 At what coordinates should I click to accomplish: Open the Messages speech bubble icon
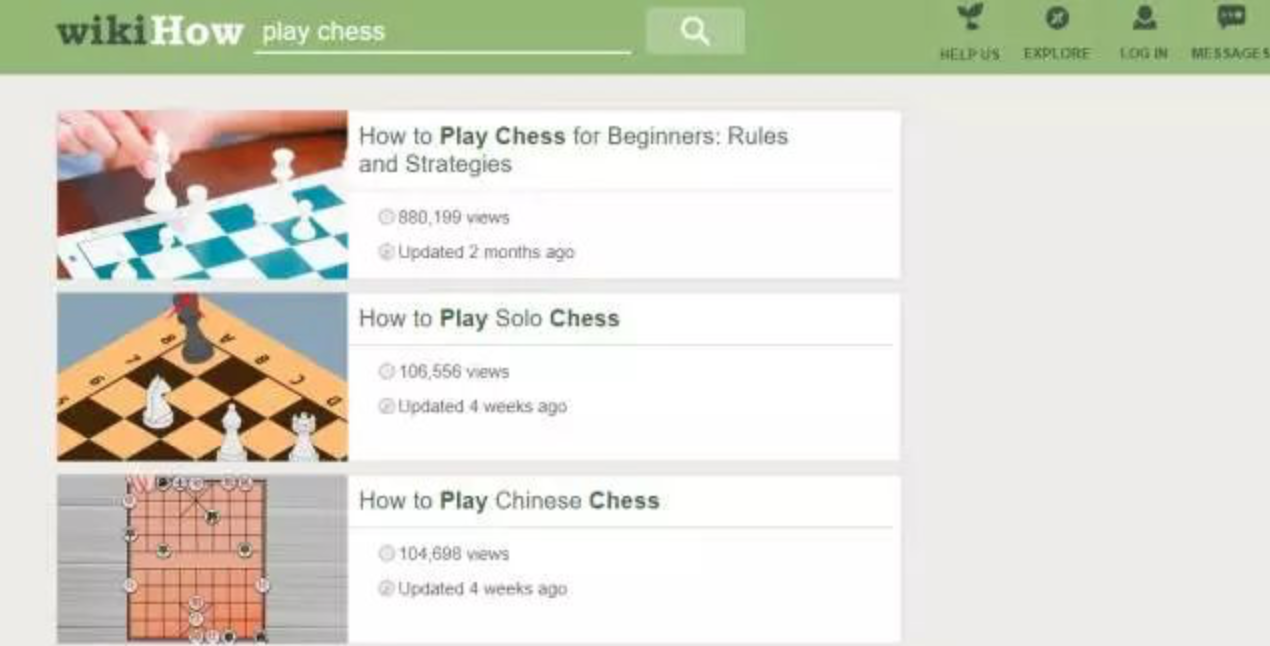tap(1231, 16)
